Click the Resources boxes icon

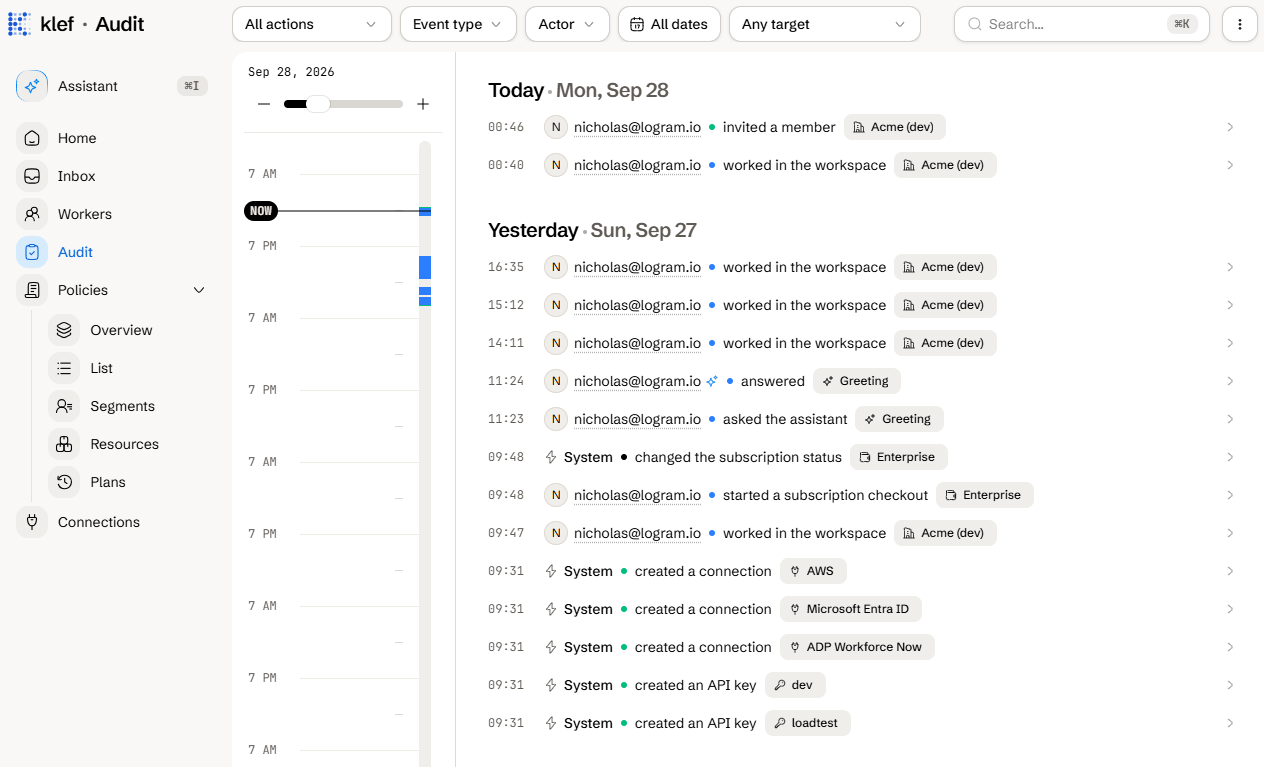coord(64,444)
